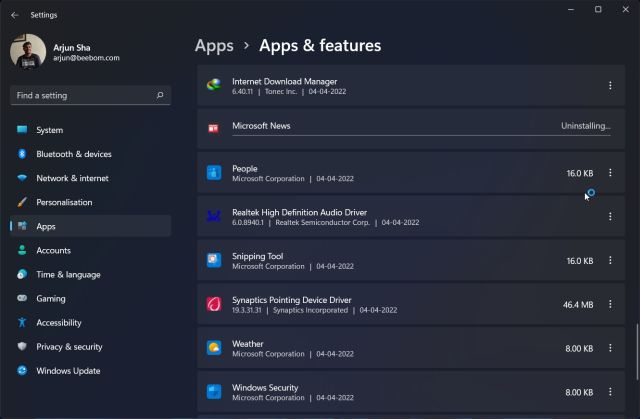The height and width of the screenshot is (419, 640).
Task: Expand options menu for Snipping Tool
Action: click(x=610, y=261)
